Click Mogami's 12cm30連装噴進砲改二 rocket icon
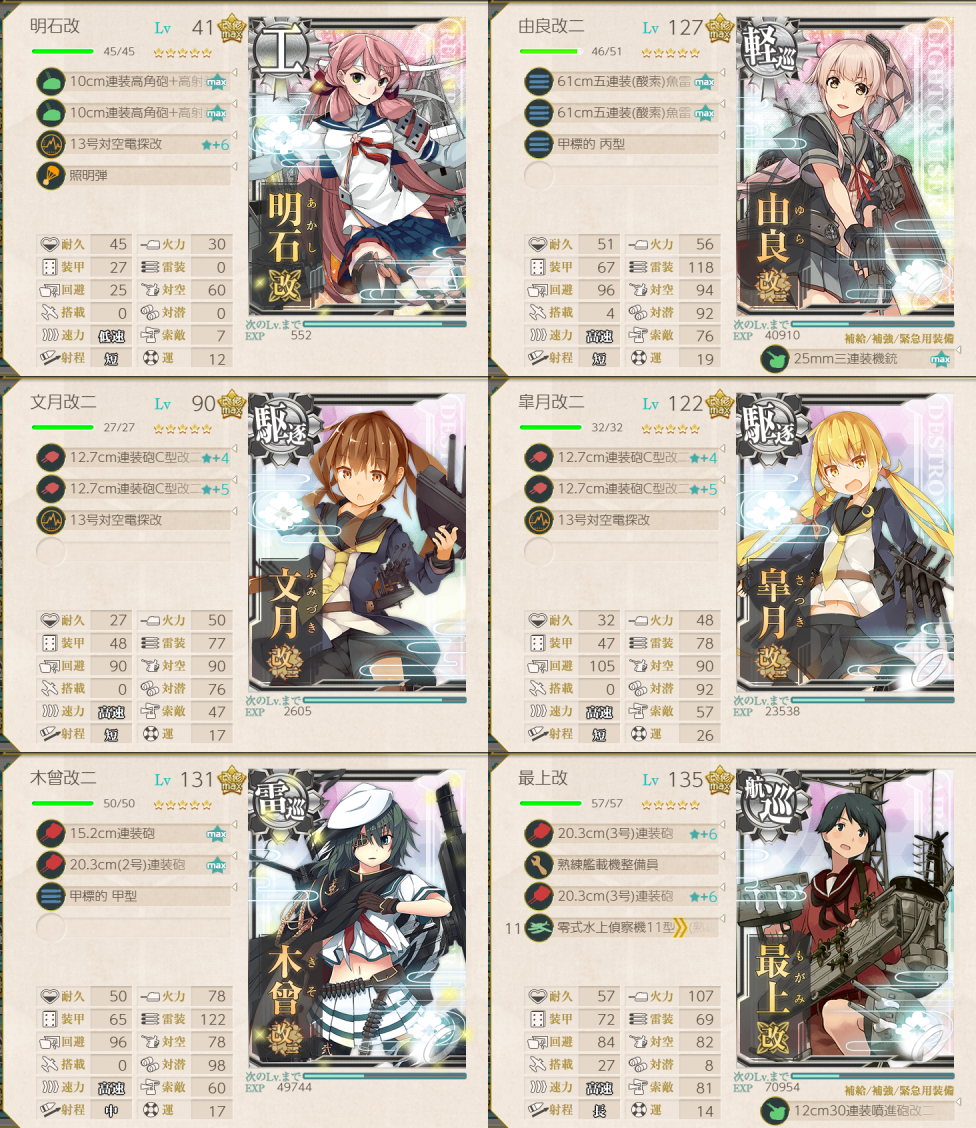 pos(775,1111)
